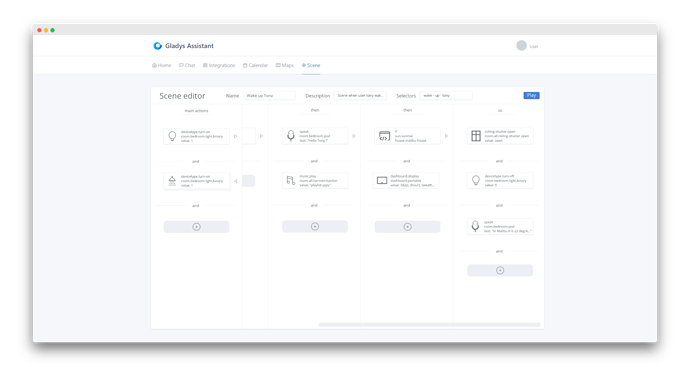This screenshot has height=367, width=690.
Task: Open the user avatar in the header
Action: coord(521,46)
